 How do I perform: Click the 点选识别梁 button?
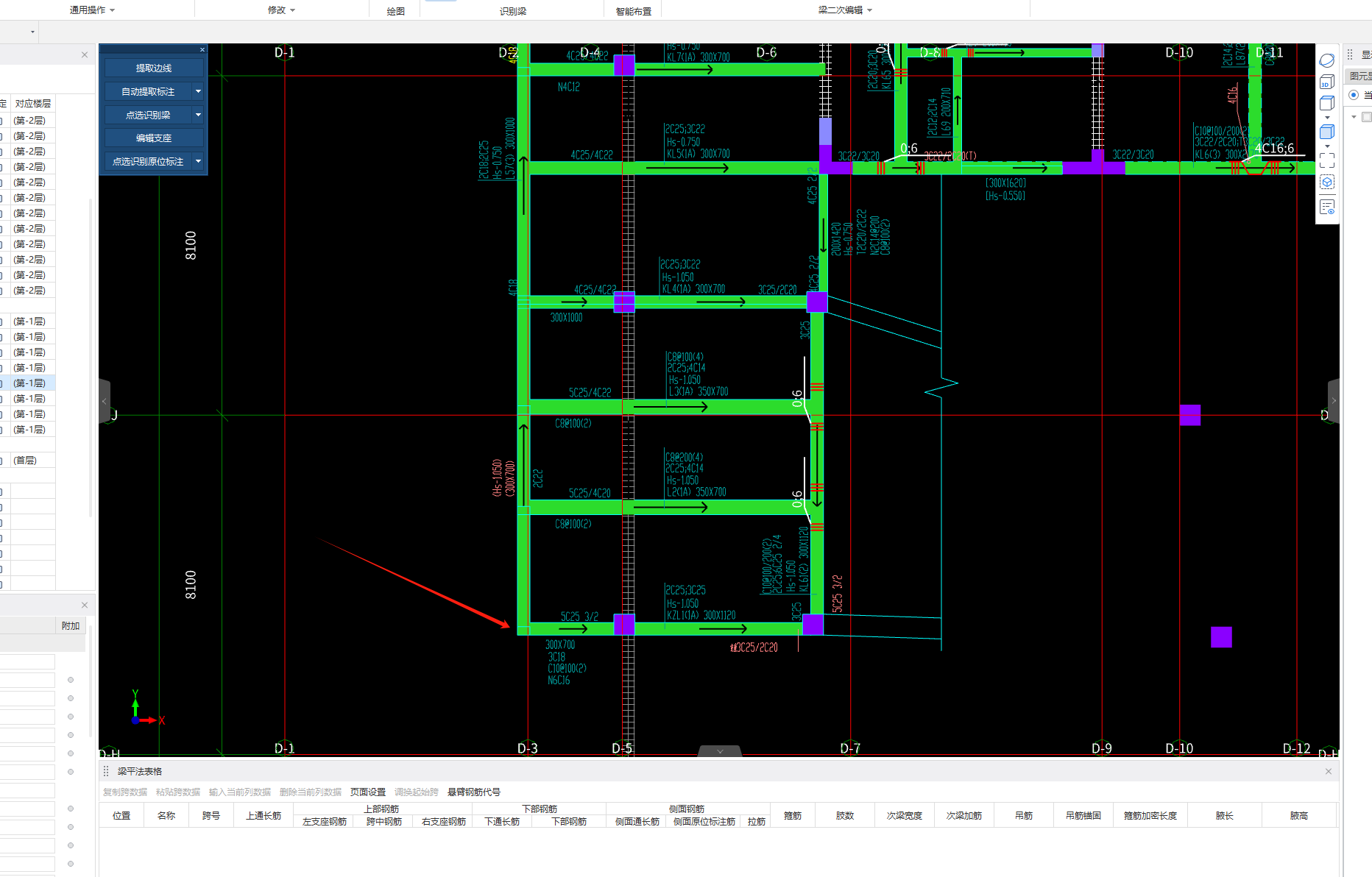(148, 115)
